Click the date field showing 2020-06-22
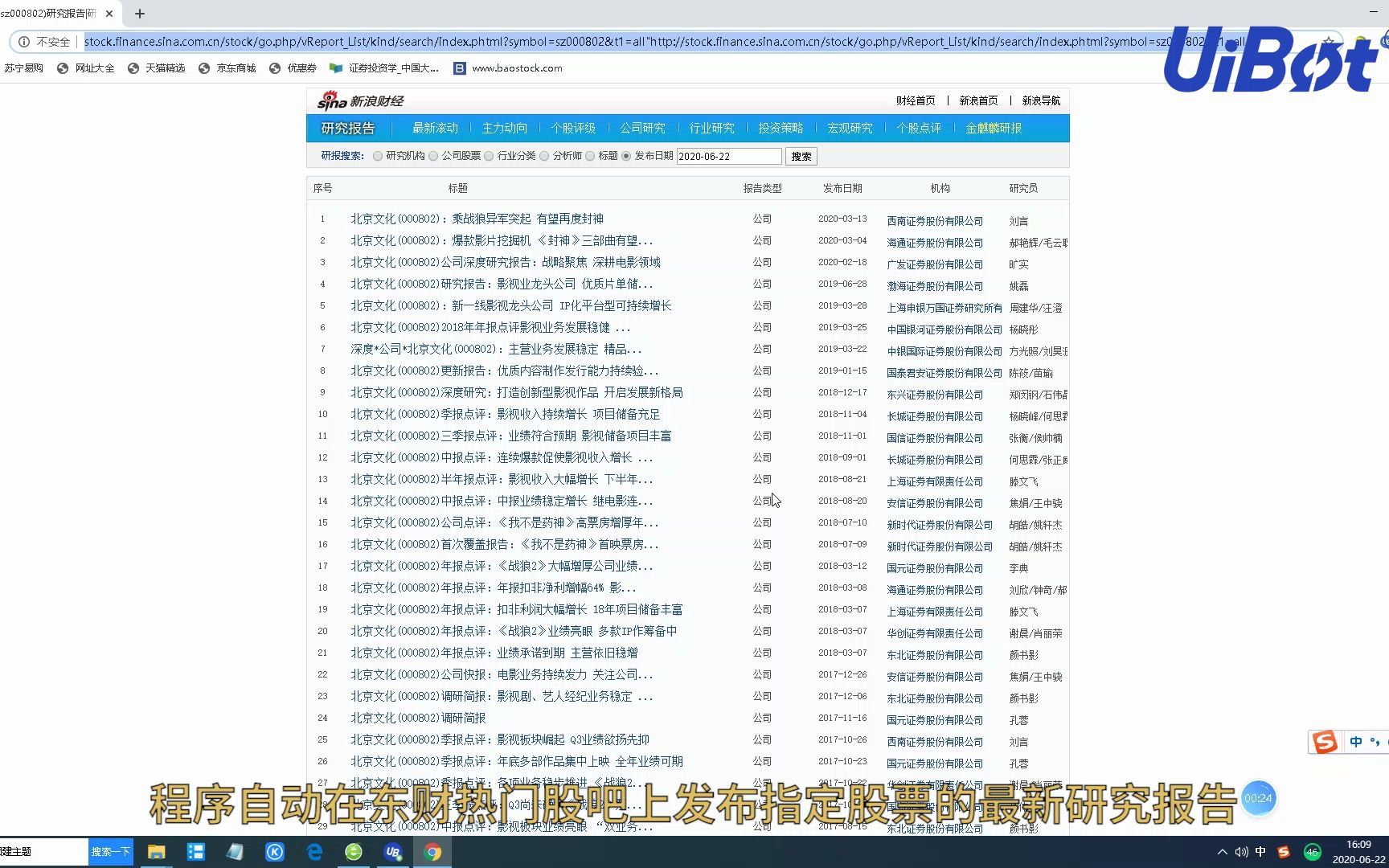The width and height of the screenshot is (1389, 868). (x=728, y=156)
